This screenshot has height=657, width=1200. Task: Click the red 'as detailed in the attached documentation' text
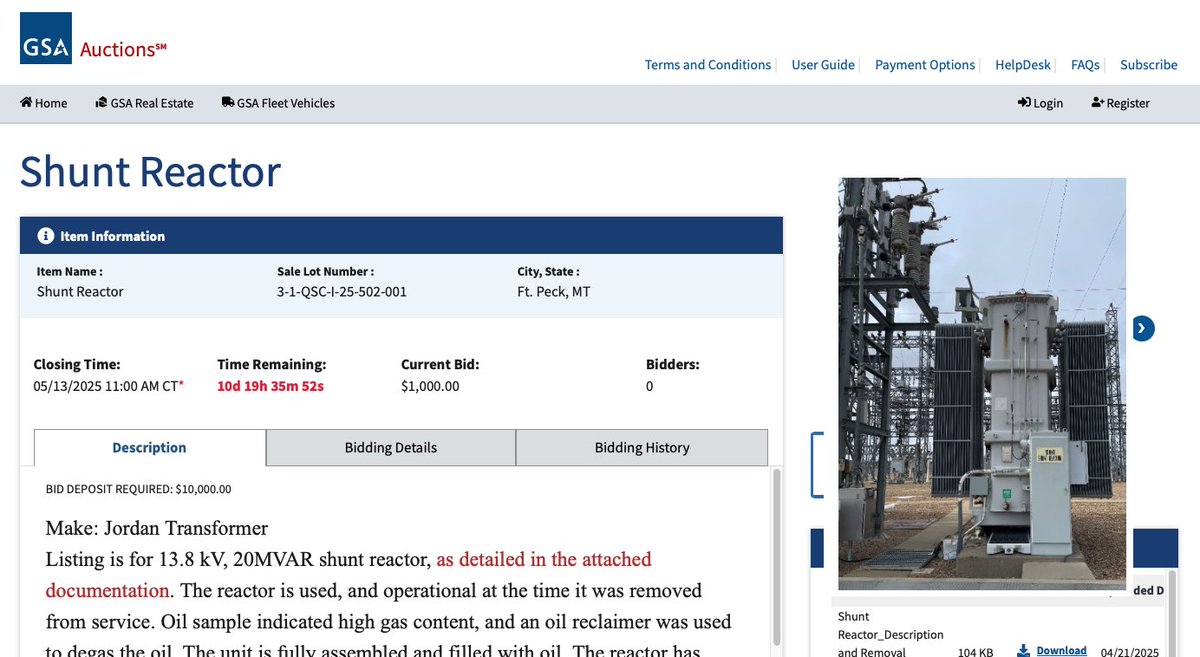(349, 575)
